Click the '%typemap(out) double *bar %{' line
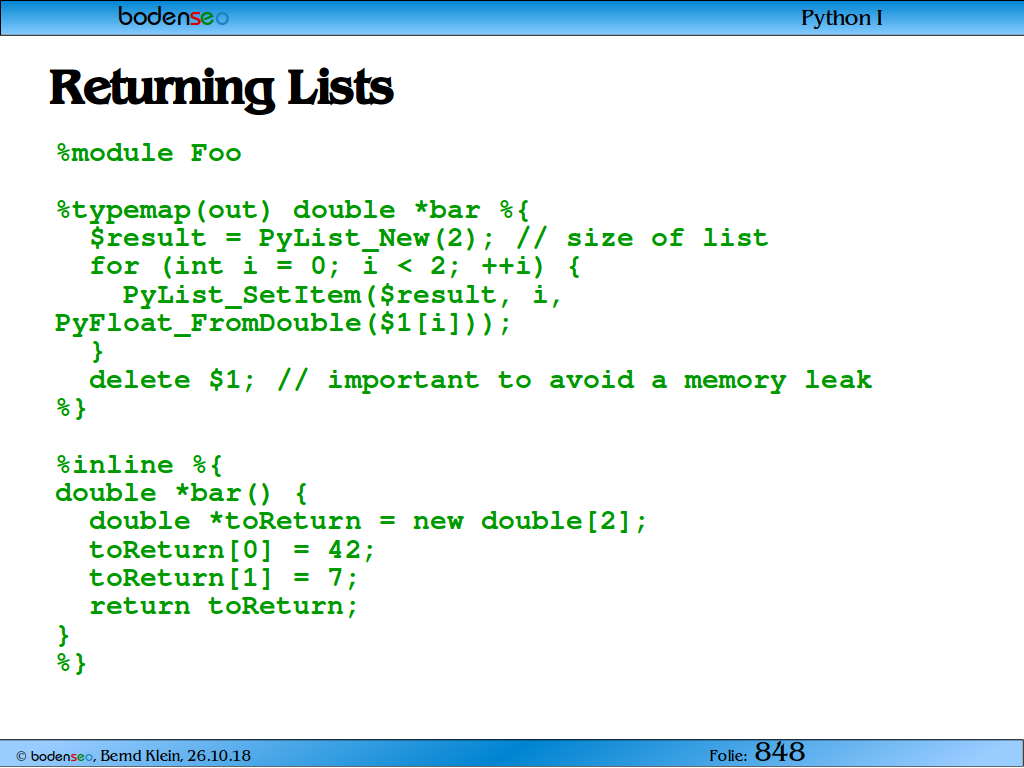Image resolution: width=1024 pixels, height=768 pixels. point(292,210)
